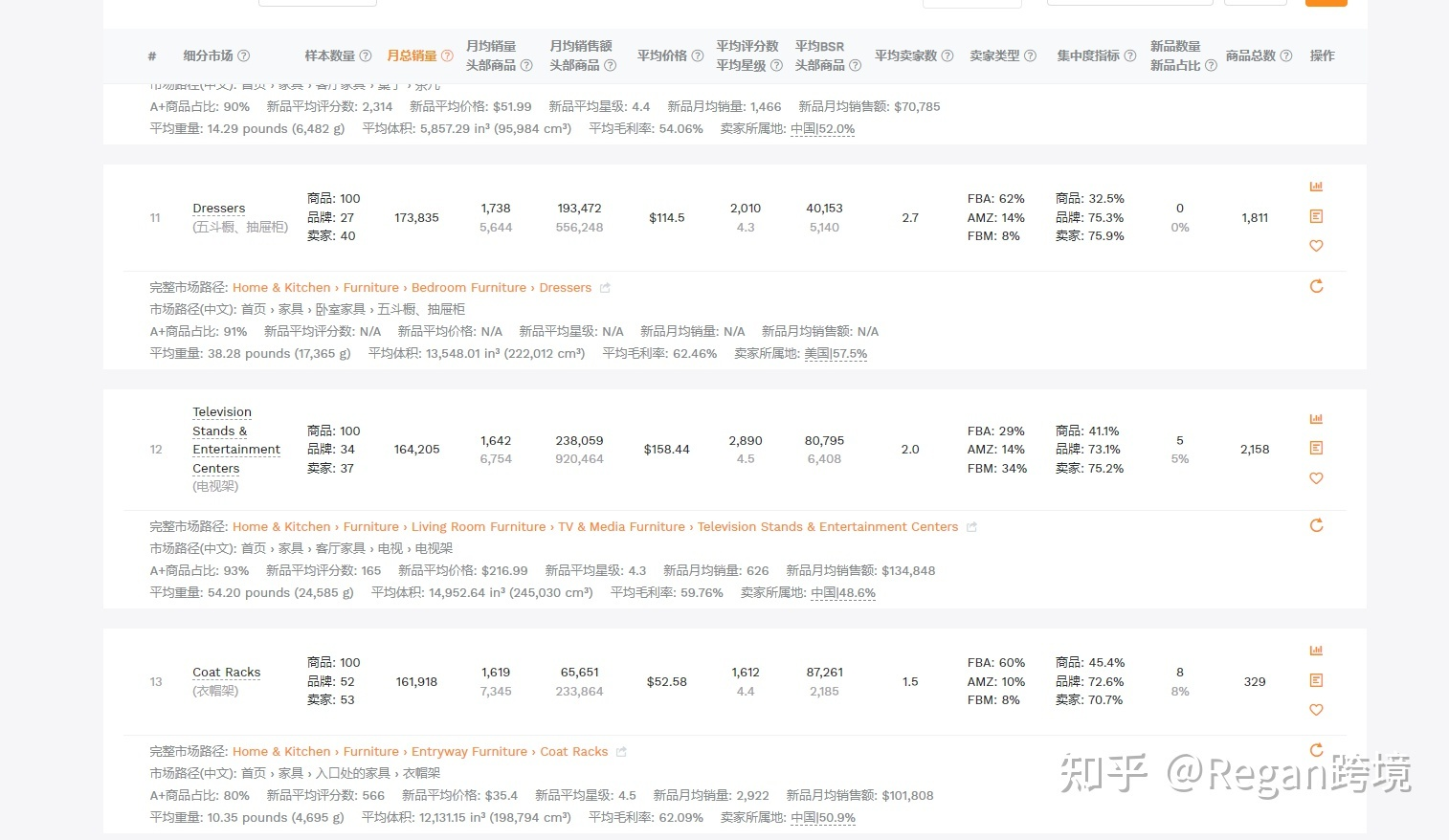Click the 中国|48.6% seller location link
Screen dimensions: 1449x840
coord(842,592)
